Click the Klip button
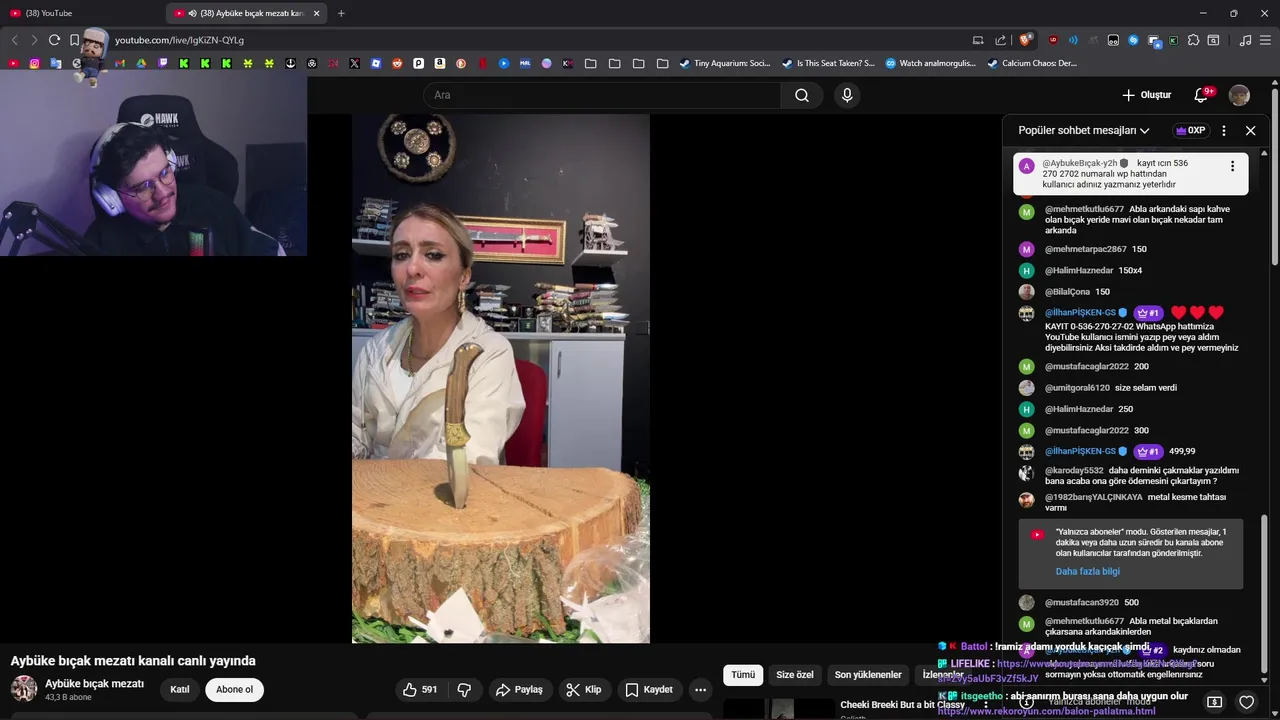The width and height of the screenshot is (1280, 720). (583, 689)
